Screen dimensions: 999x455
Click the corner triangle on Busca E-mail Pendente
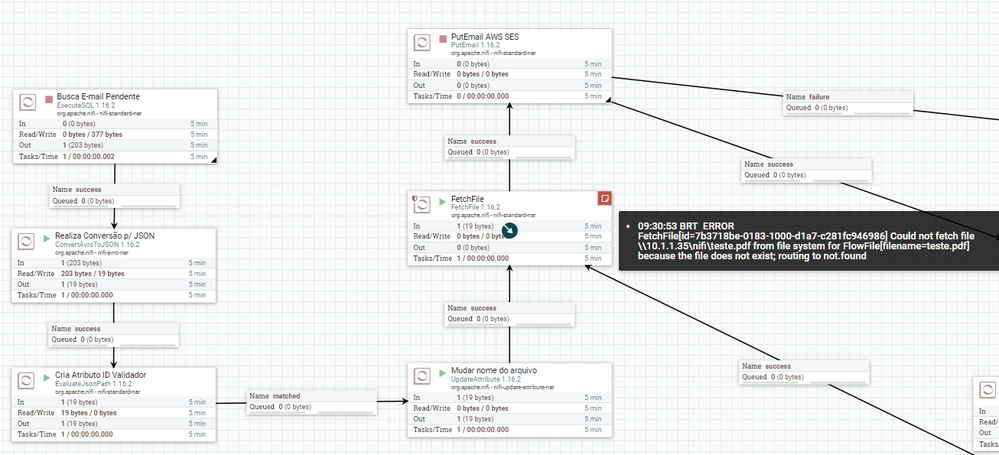pyautogui.click(x=214, y=160)
